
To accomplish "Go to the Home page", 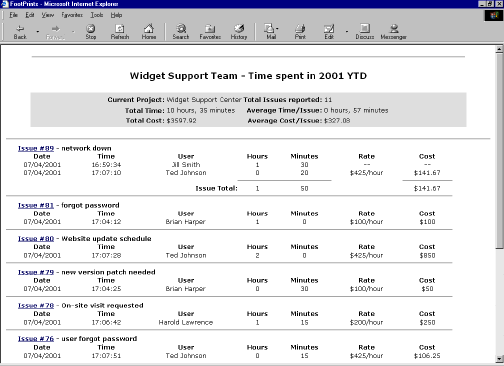I will click(149, 32).
